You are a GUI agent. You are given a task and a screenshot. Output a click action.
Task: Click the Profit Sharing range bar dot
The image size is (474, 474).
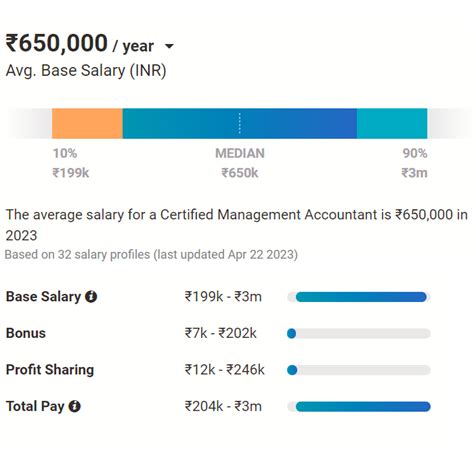[292, 370]
